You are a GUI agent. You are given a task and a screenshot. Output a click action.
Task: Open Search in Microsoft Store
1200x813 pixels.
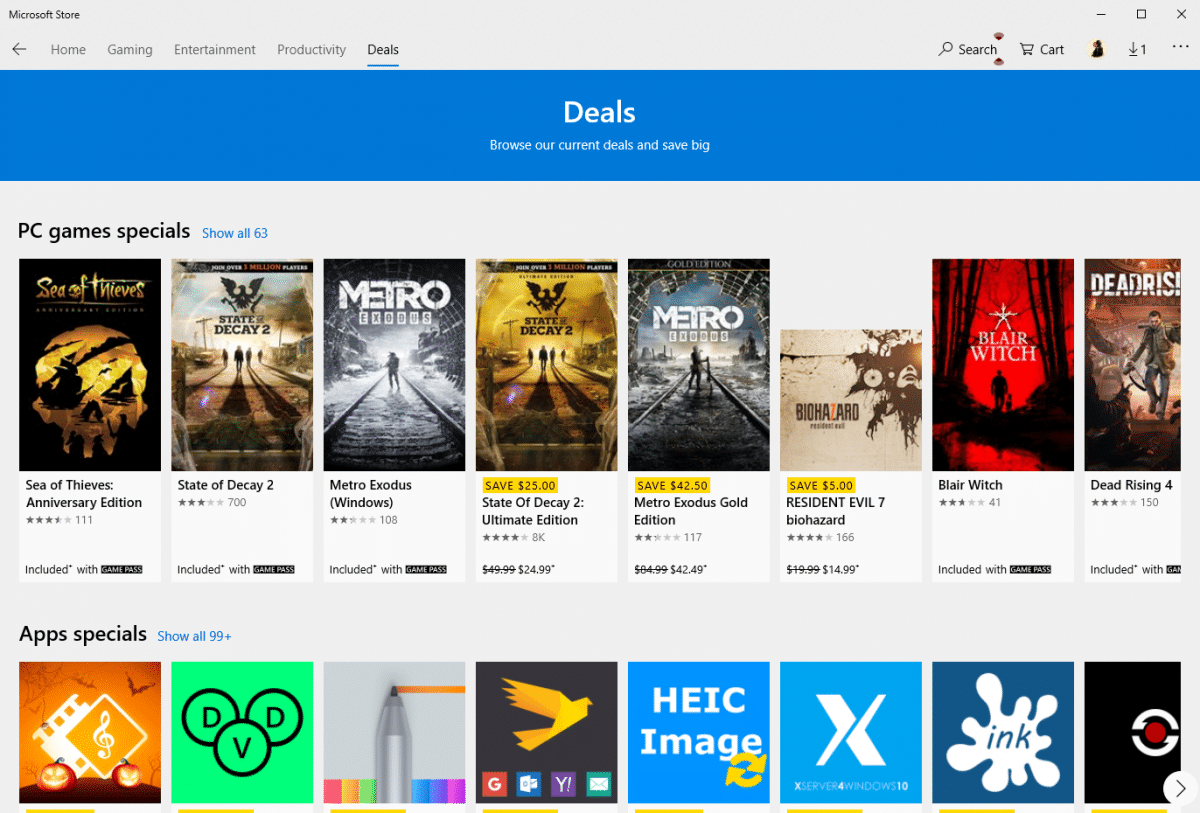[967, 48]
